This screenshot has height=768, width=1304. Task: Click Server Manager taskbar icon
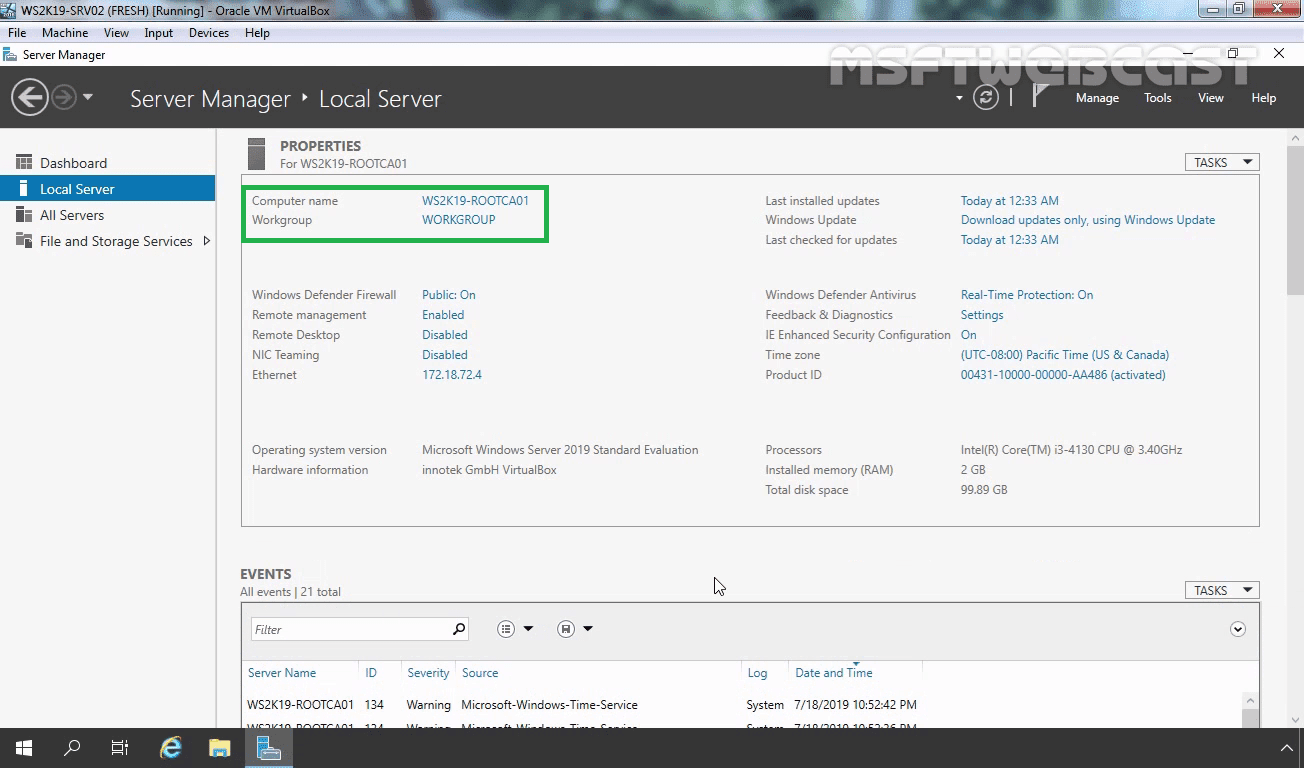coord(268,748)
